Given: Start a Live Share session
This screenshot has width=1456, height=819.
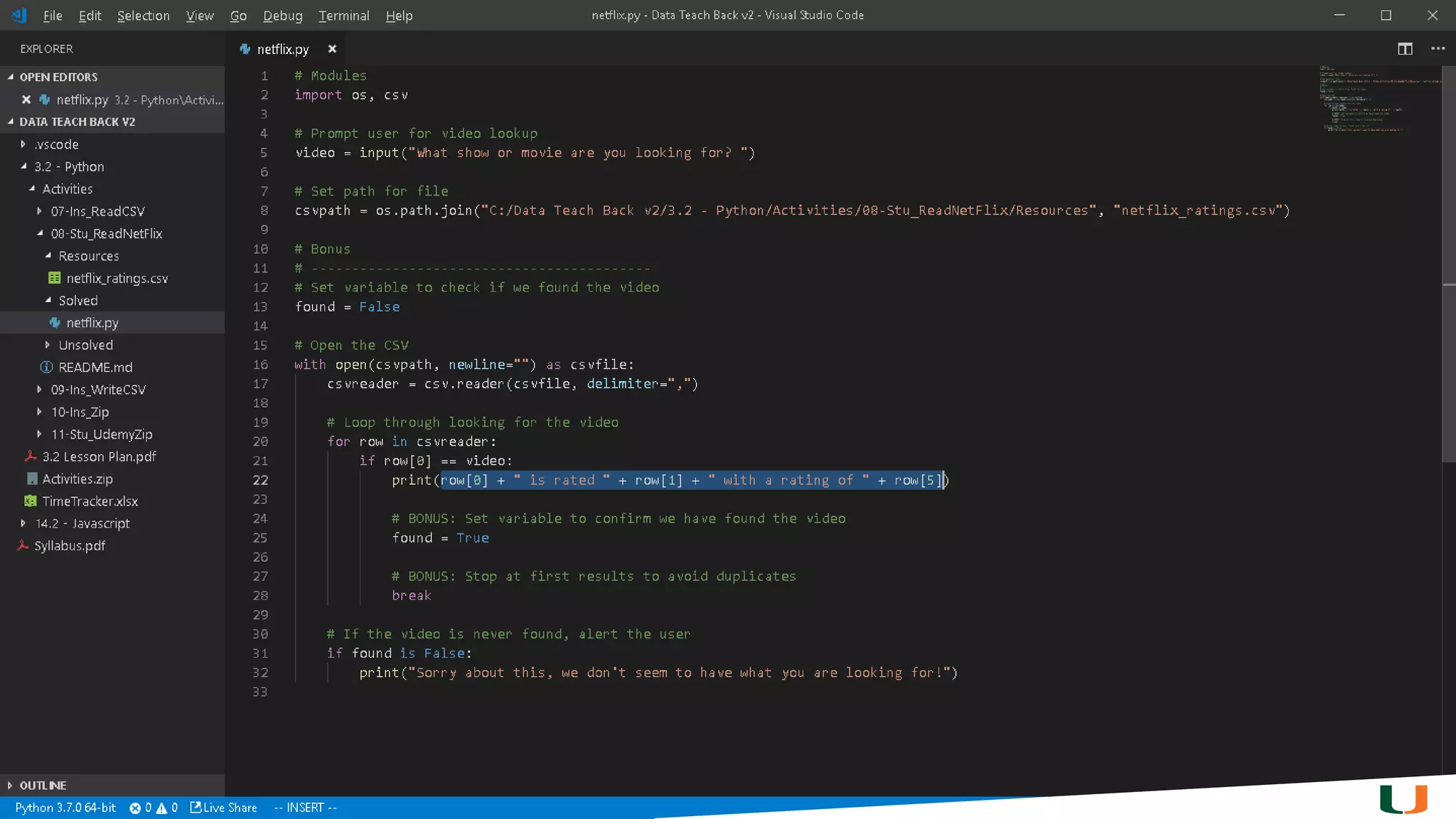Looking at the screenshot, I should (x=223, y=808).
